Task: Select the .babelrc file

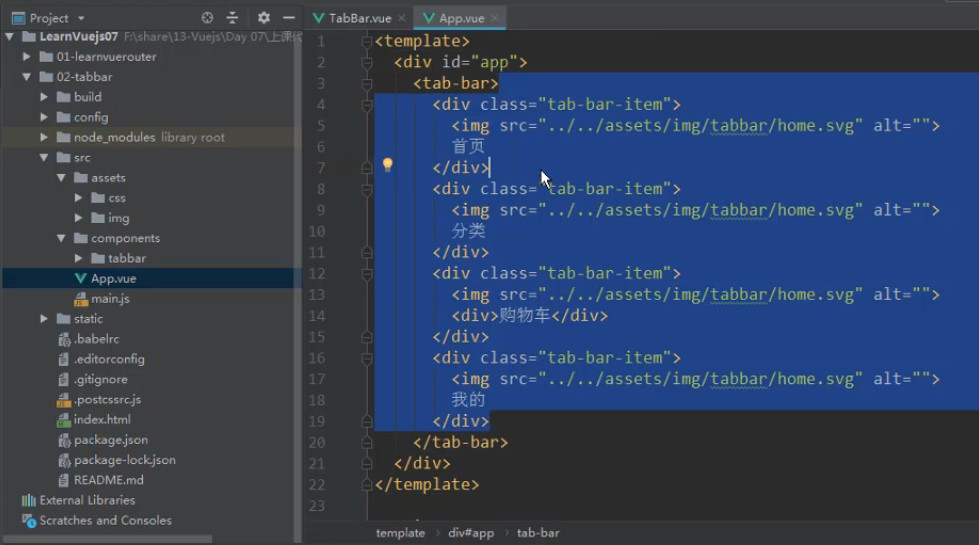Action: pyautogui.click(x=96, y=339)
